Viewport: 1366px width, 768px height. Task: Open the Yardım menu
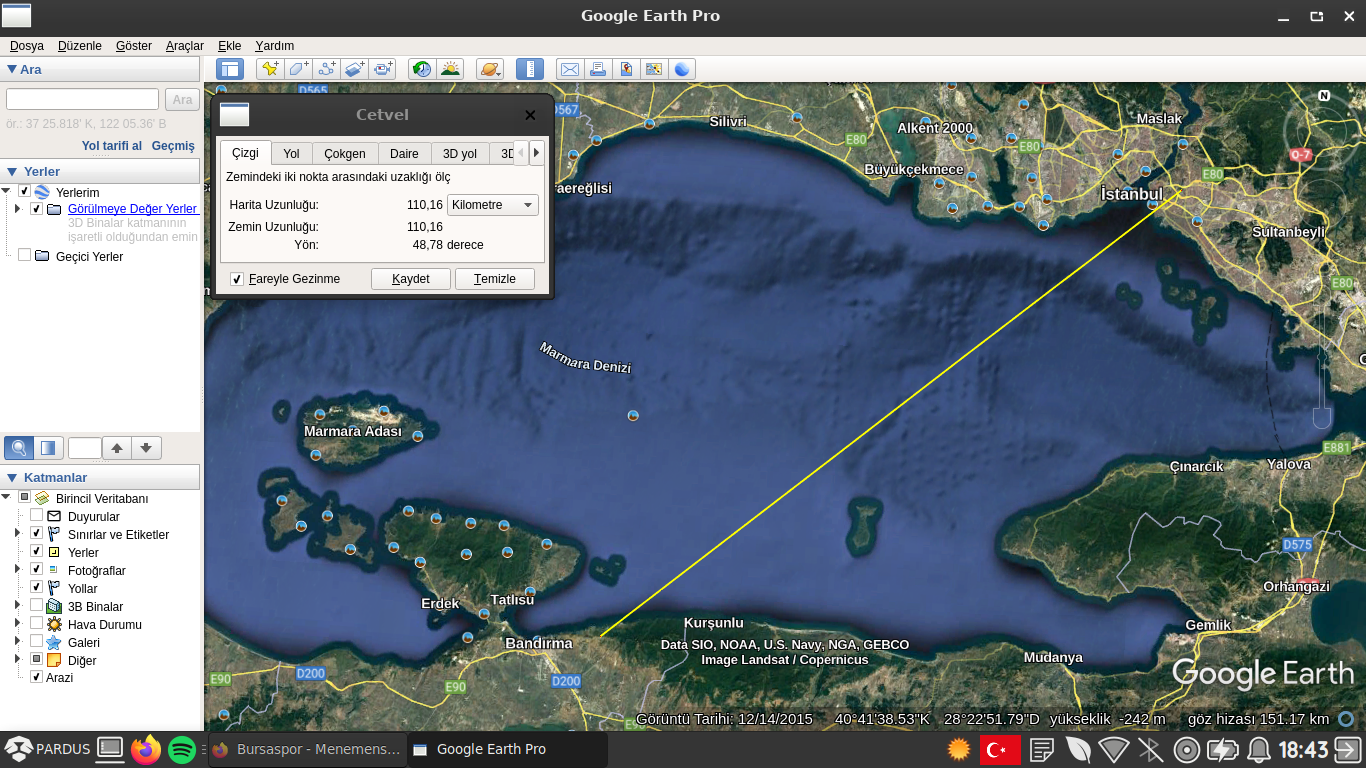point(275,46)
